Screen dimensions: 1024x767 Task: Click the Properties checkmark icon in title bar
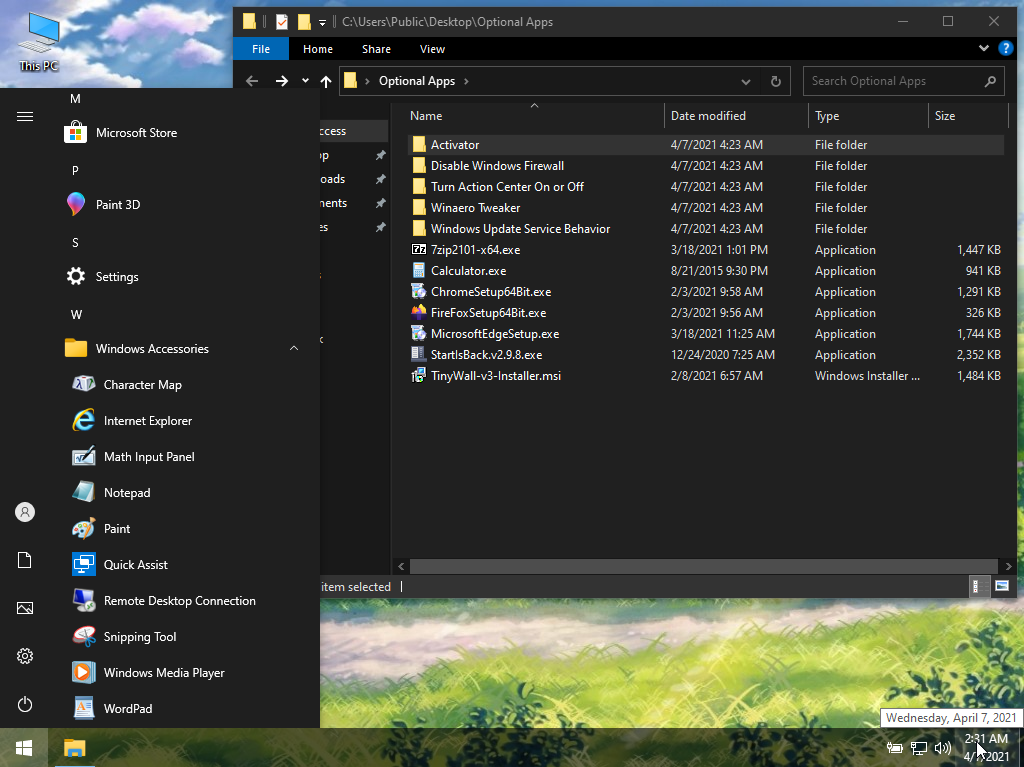(281, 22)
